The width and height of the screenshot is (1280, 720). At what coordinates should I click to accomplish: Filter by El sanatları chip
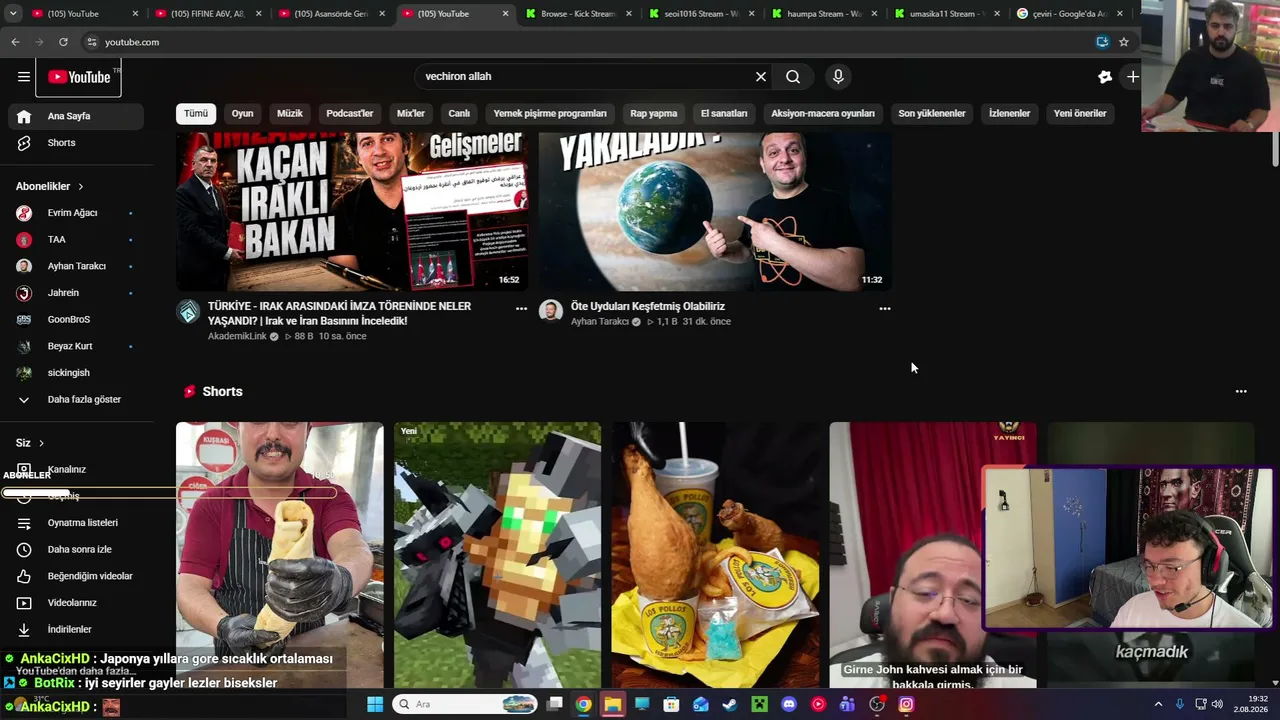[724, 114]
